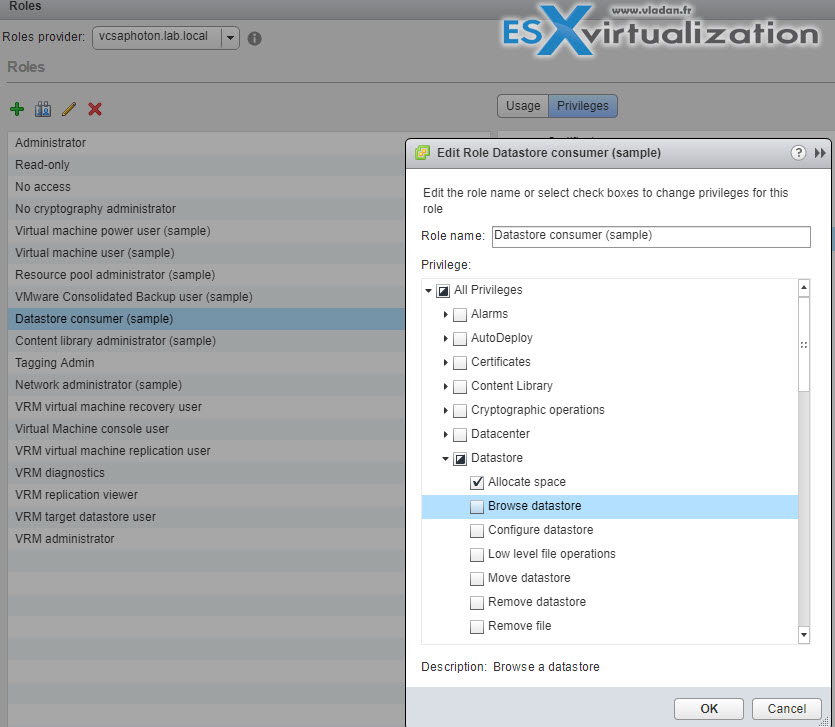Collapse the Datastore privilege group
The width and height of the screenshot is (835, 727).
445,459
